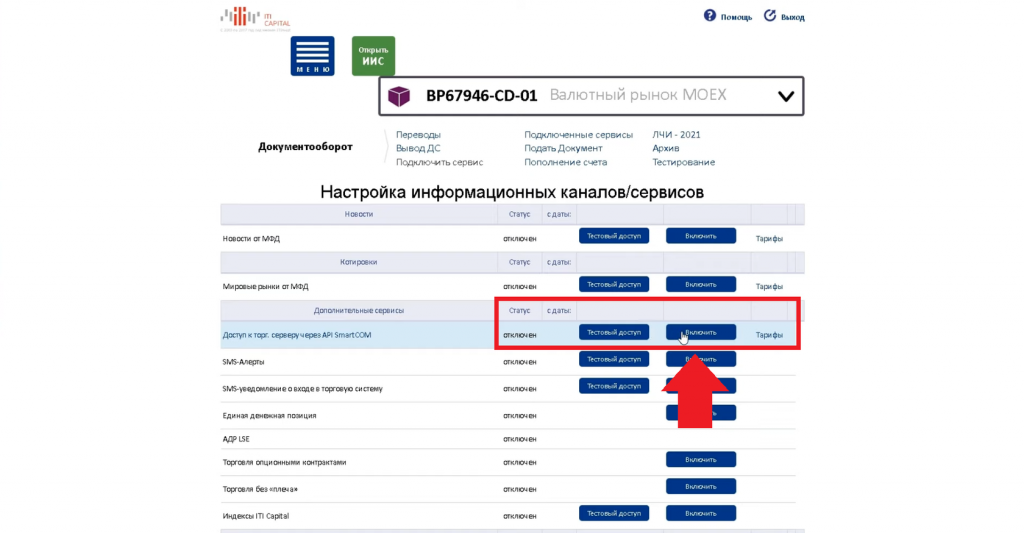Open Тарифы for Новости от МФД
The height and width of the screenshot is (533, 1024).
[769, 238]
